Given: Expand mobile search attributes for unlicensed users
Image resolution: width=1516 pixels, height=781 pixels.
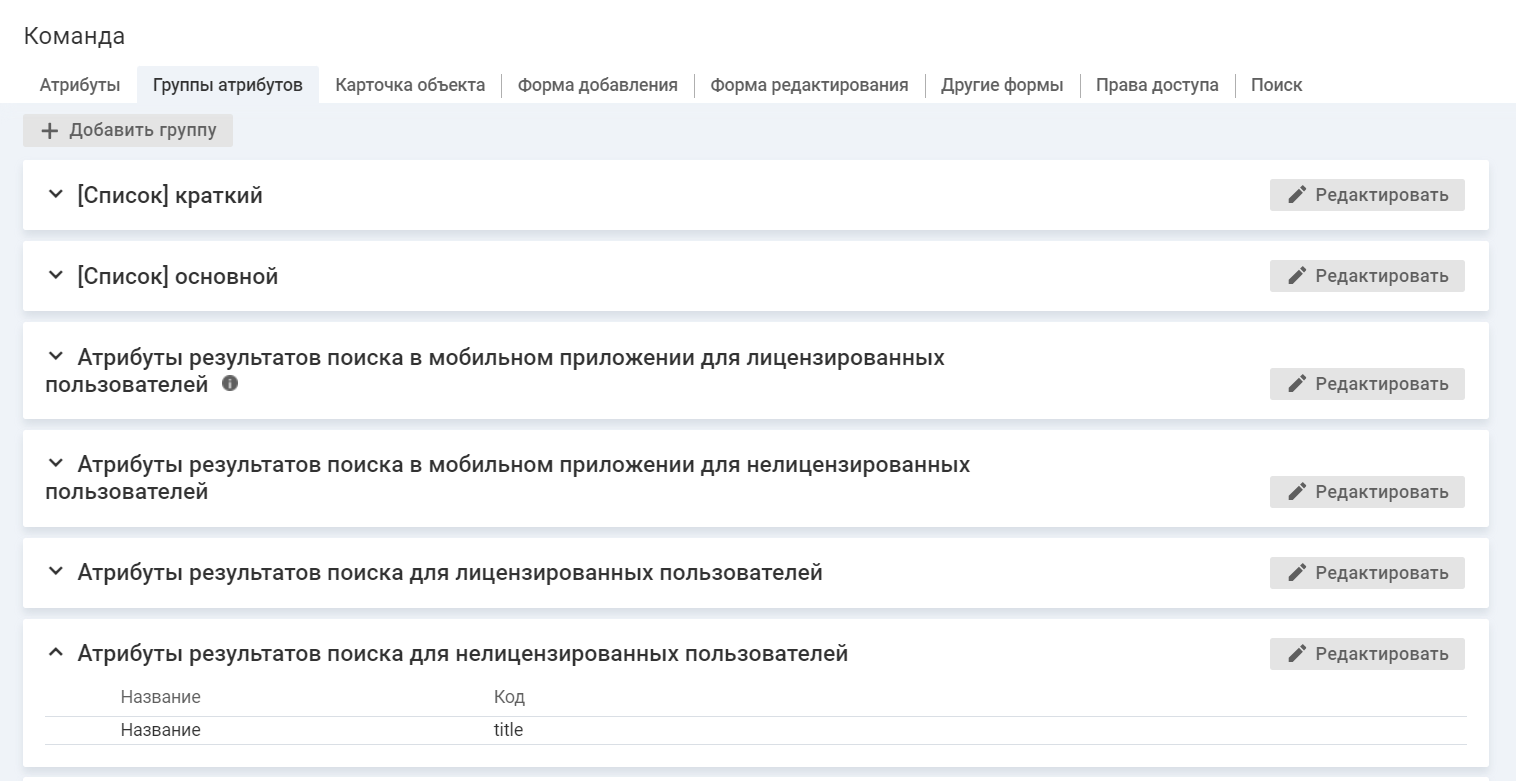Looking at the screenshot, I should point(56,464).
